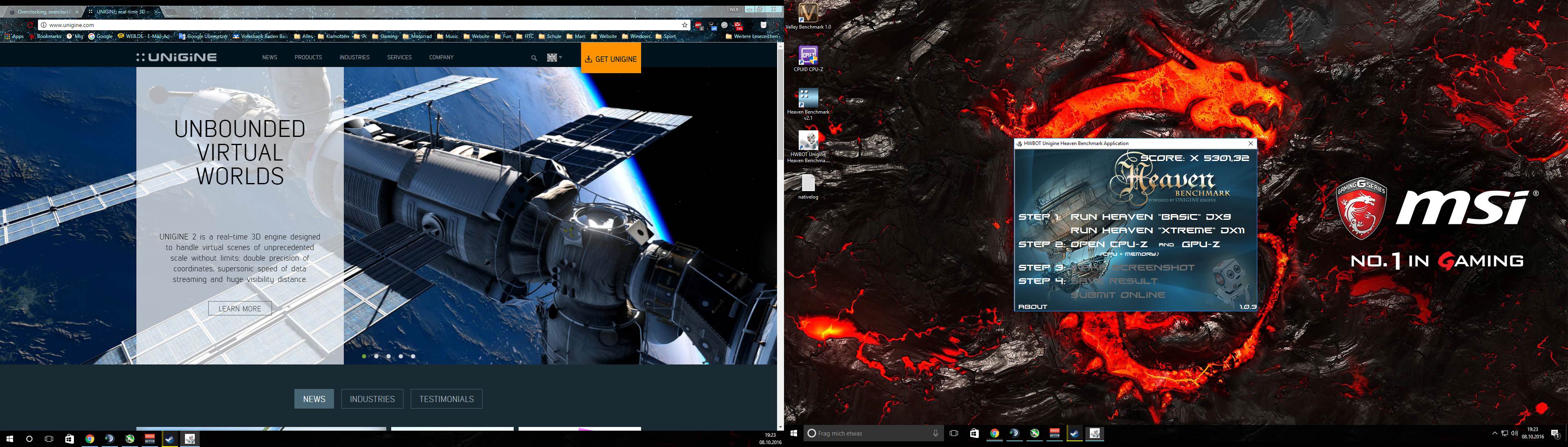Click Submit Online in the HWBOT window
The height and width of the screenshot is (447, 1568).
click(x=1118, y=295)
